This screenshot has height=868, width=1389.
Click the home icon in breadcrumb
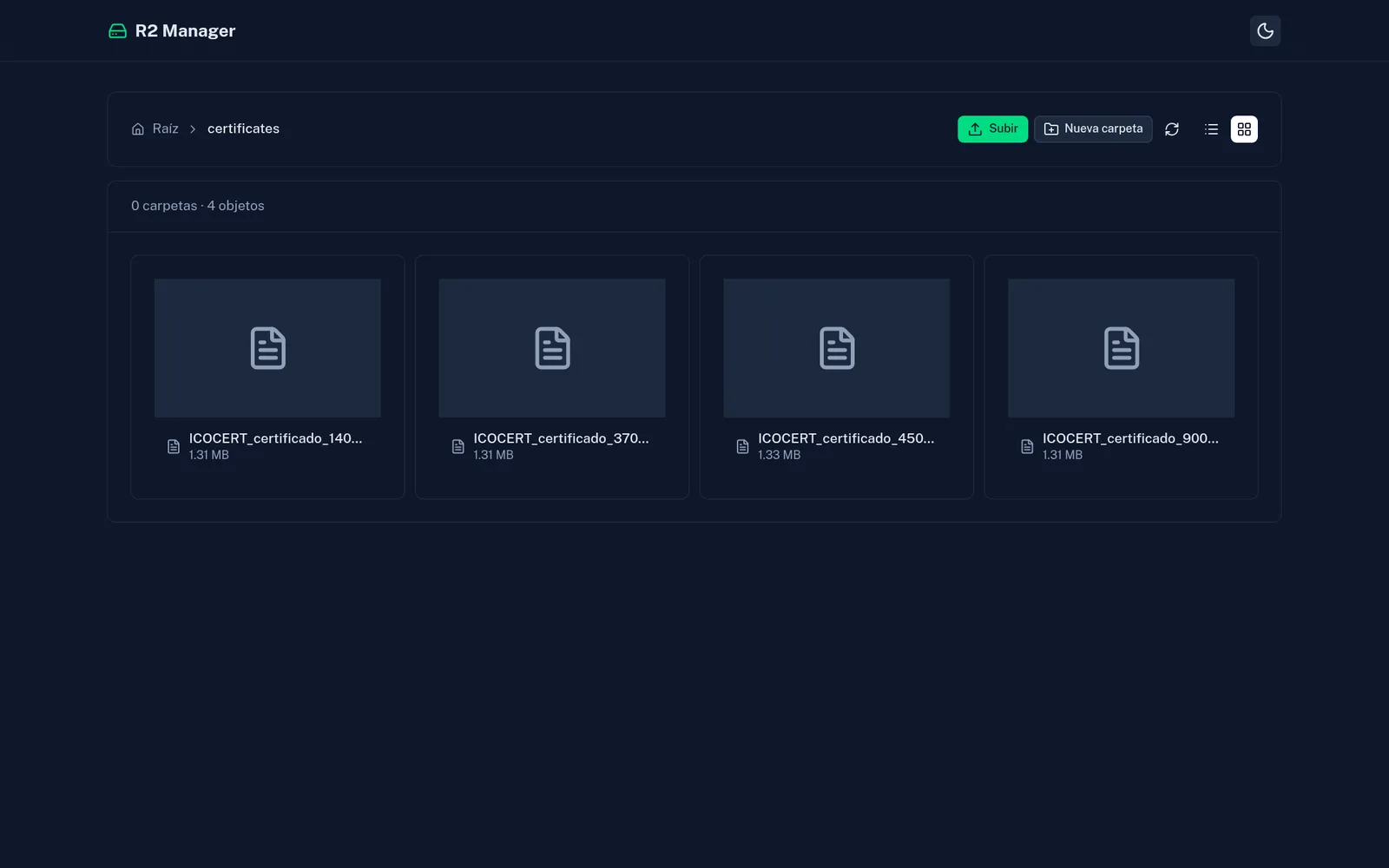138,129
